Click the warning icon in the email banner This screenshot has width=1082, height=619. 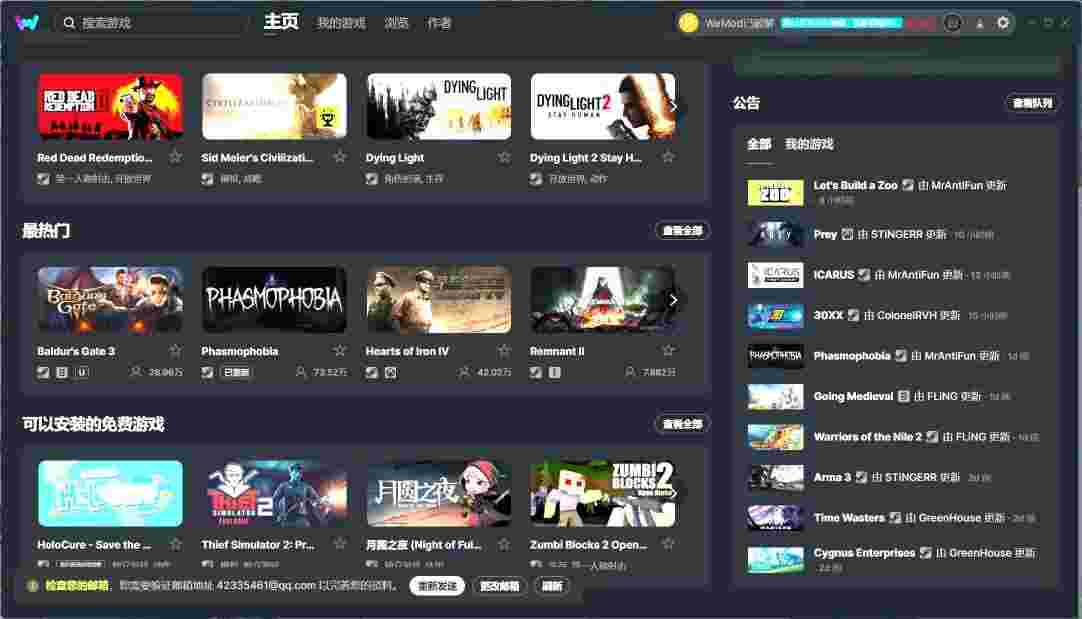pos(32,585)
